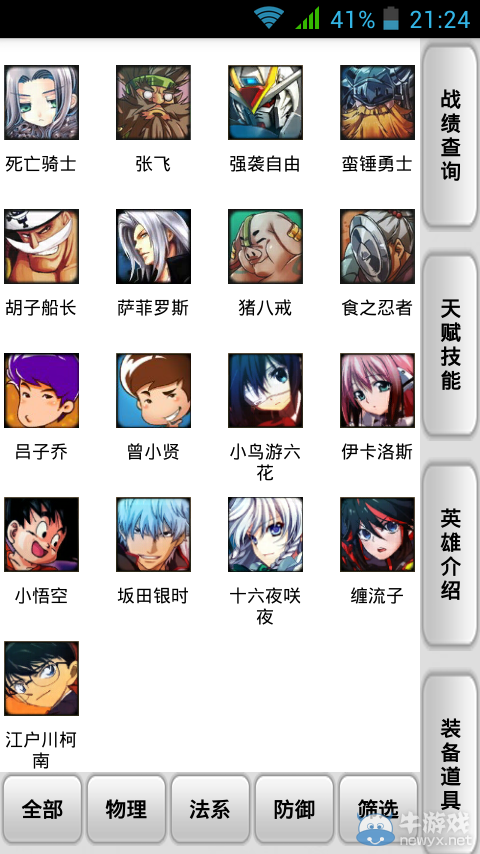The height and width of the screenshot is (854, 480).
Task: Open the 死亡骑士 hero portrait
Action: point(41,102)
